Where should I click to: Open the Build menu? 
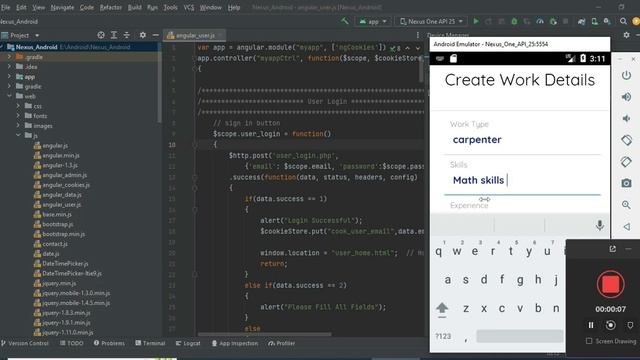[x=134, y=7]
